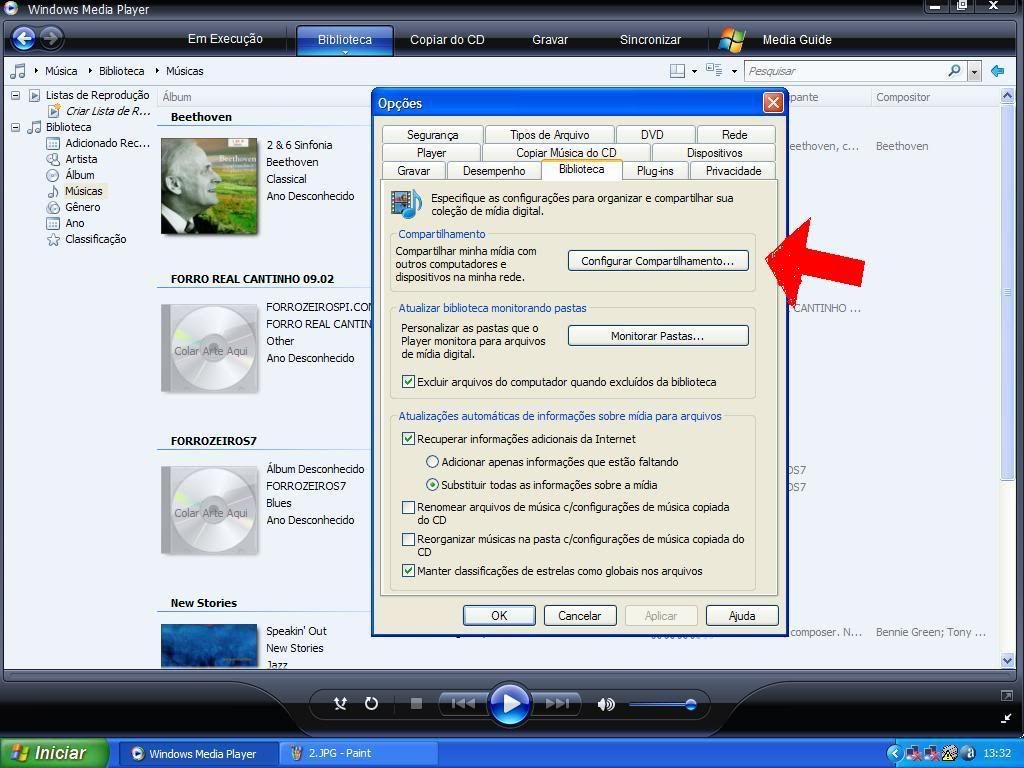Switch to compact mode icon
Image resolution: width=1024 pixels, height=768 pixels.
pyautogui.click(x=1006, y=718)
